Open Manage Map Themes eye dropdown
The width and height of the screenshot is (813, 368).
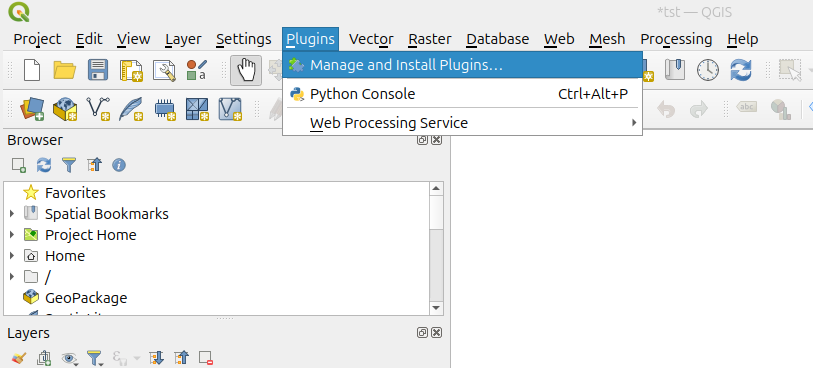click(x=69, y=358)
